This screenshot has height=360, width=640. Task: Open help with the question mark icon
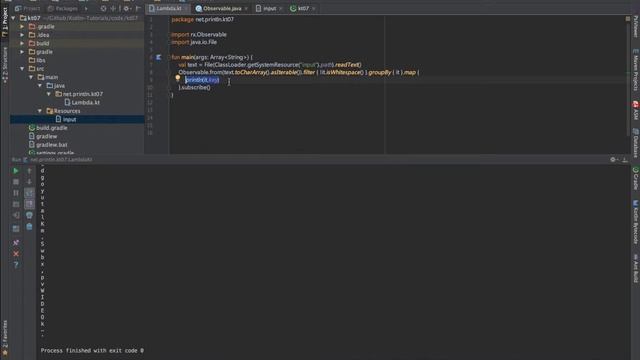[16, 265]
